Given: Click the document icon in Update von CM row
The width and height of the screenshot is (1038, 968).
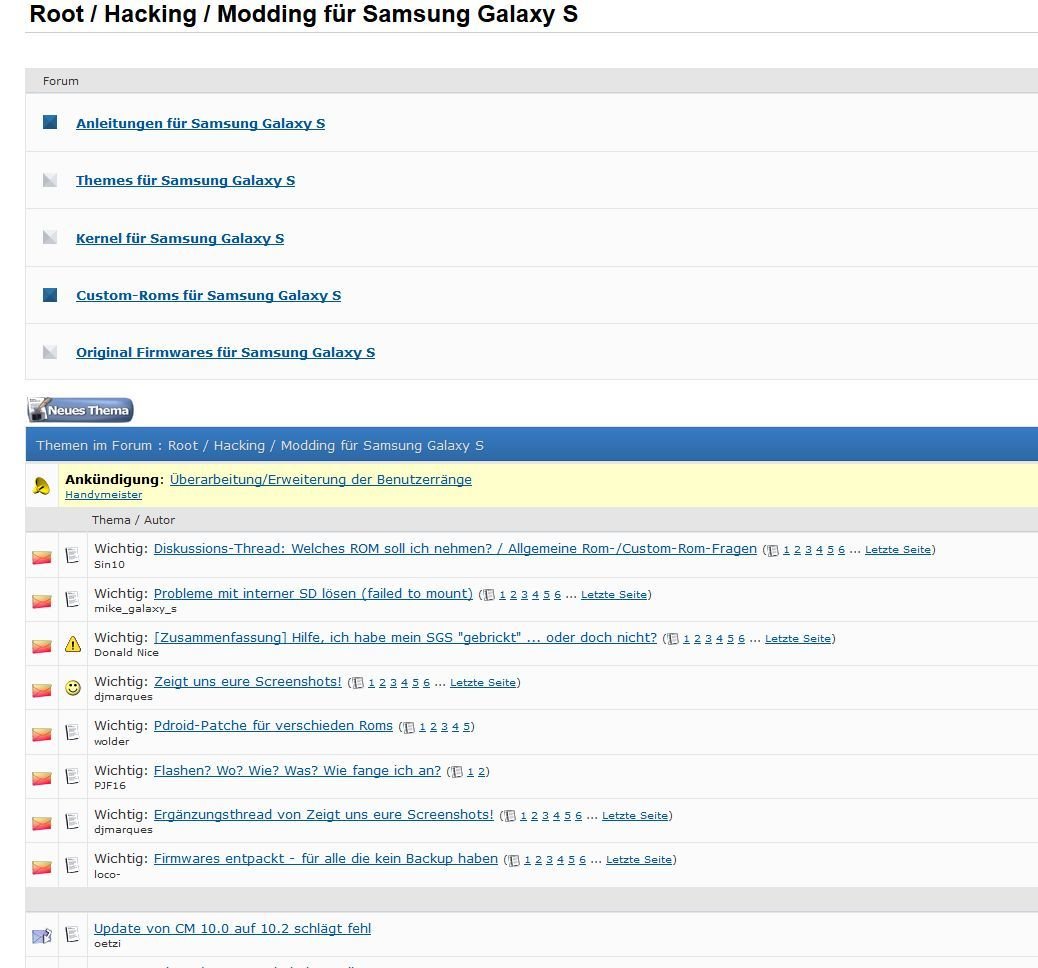Looking at the screenshot, I should point(73,934).
